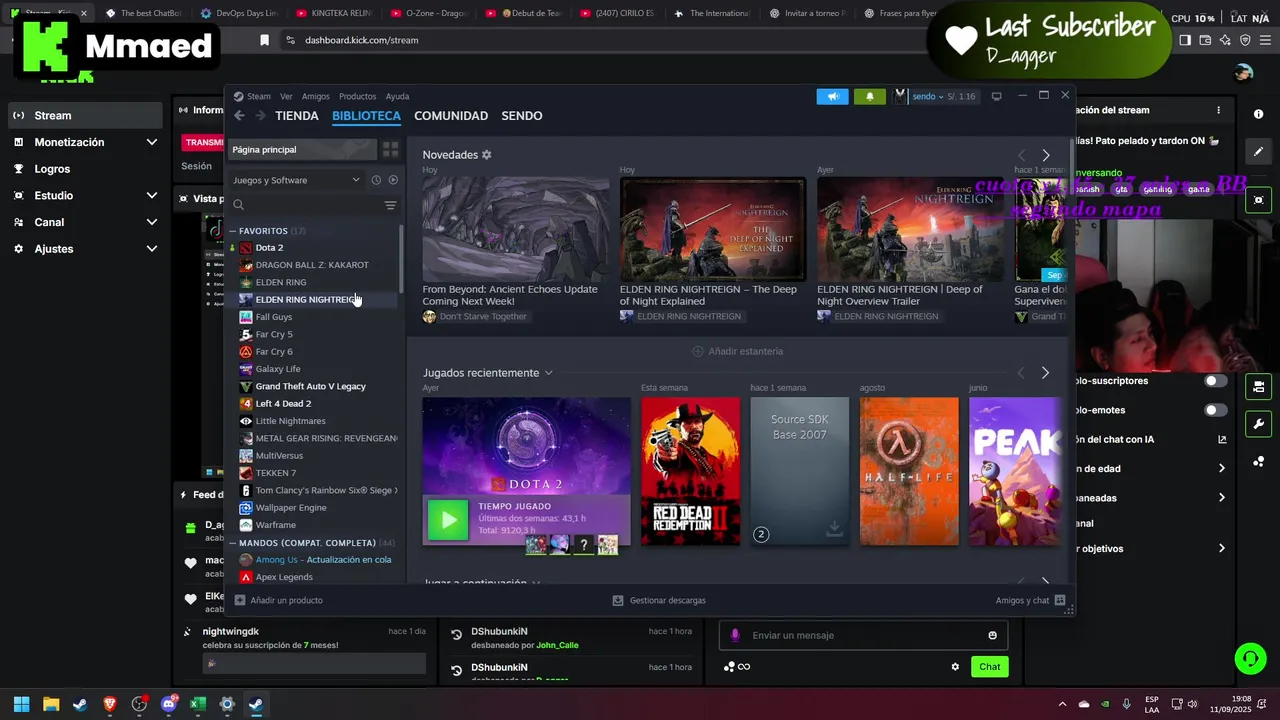Viewport: 1280px width, 720px height.
Task: Open Novedades settings gear
Action: click(487, 155)
